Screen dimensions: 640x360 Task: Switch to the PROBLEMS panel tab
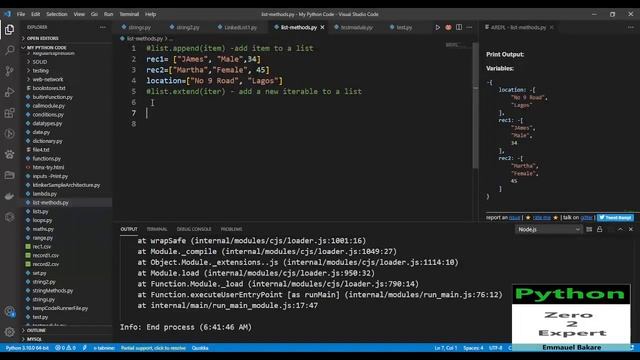[x=231, y=229]
